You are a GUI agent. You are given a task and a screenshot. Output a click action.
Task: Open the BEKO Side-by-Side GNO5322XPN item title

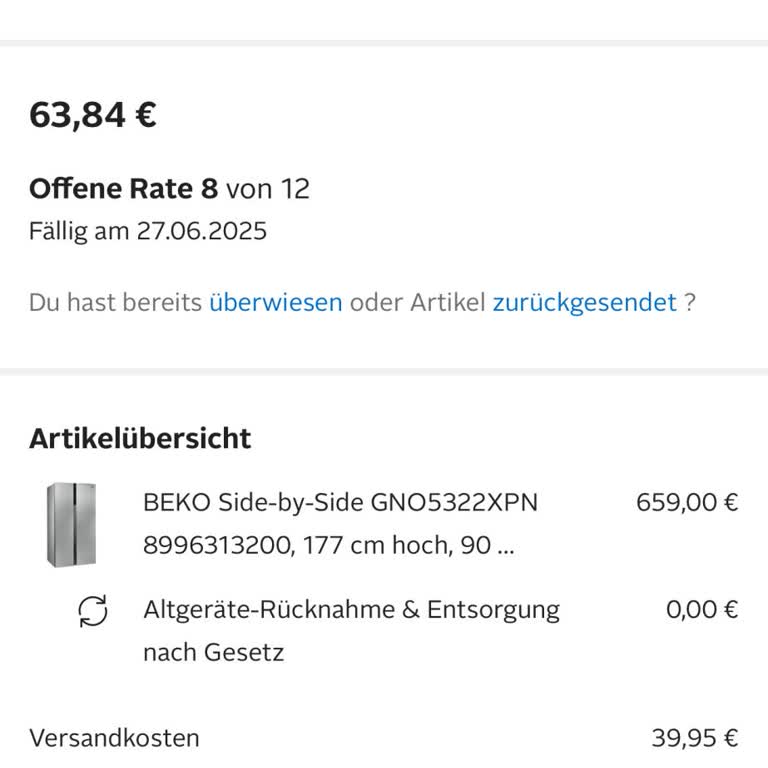340,502
